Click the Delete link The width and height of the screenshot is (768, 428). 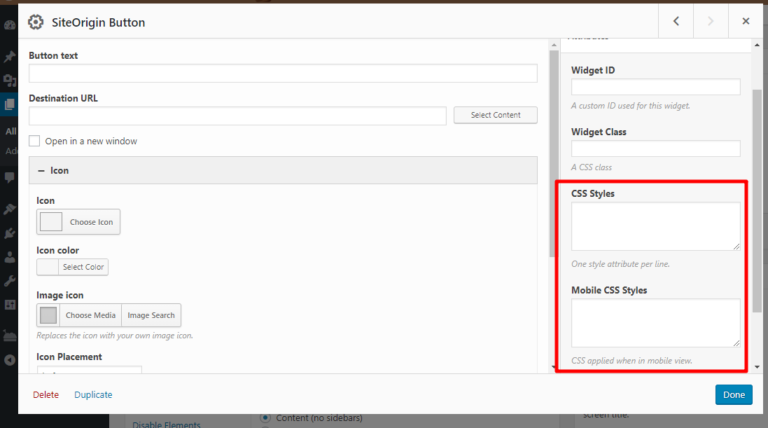coord(46,395)
